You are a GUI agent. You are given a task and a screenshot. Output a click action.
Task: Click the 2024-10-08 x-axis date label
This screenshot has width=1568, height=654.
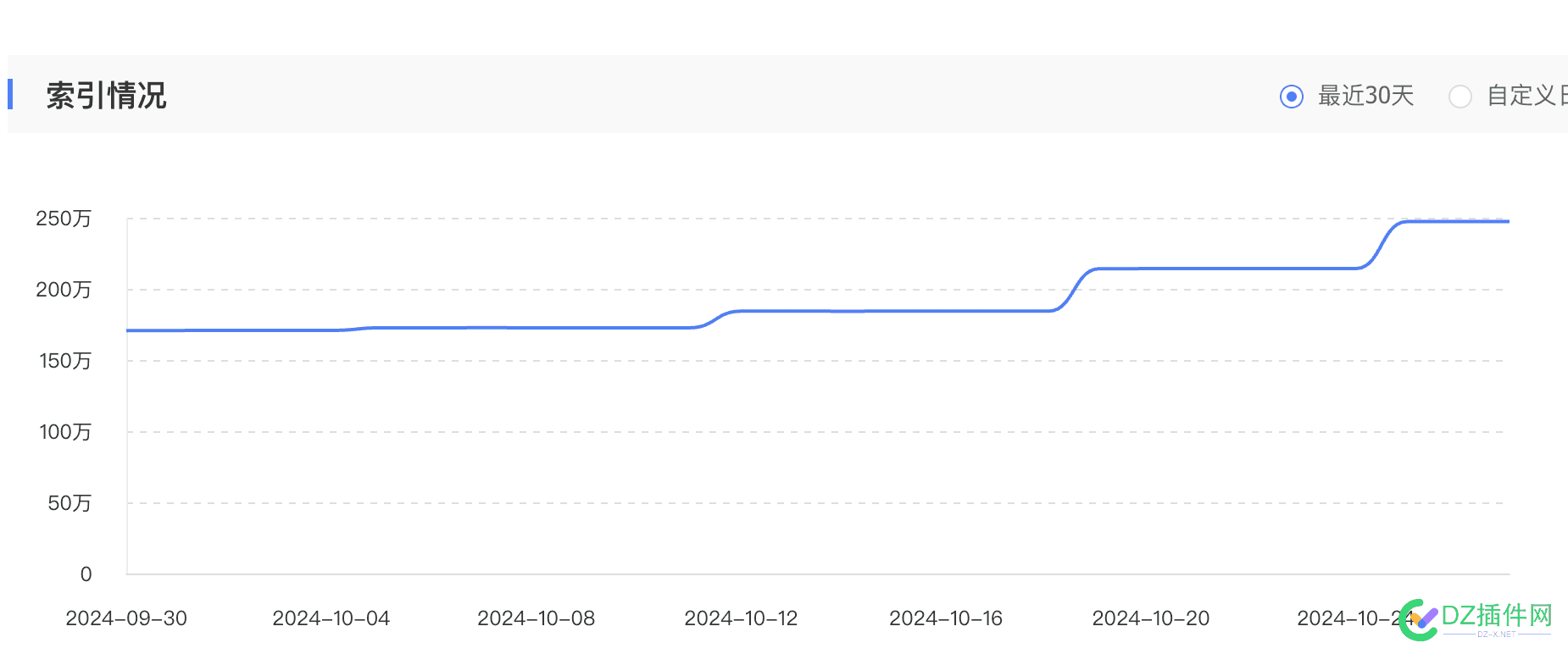click(x=536, y=618)
